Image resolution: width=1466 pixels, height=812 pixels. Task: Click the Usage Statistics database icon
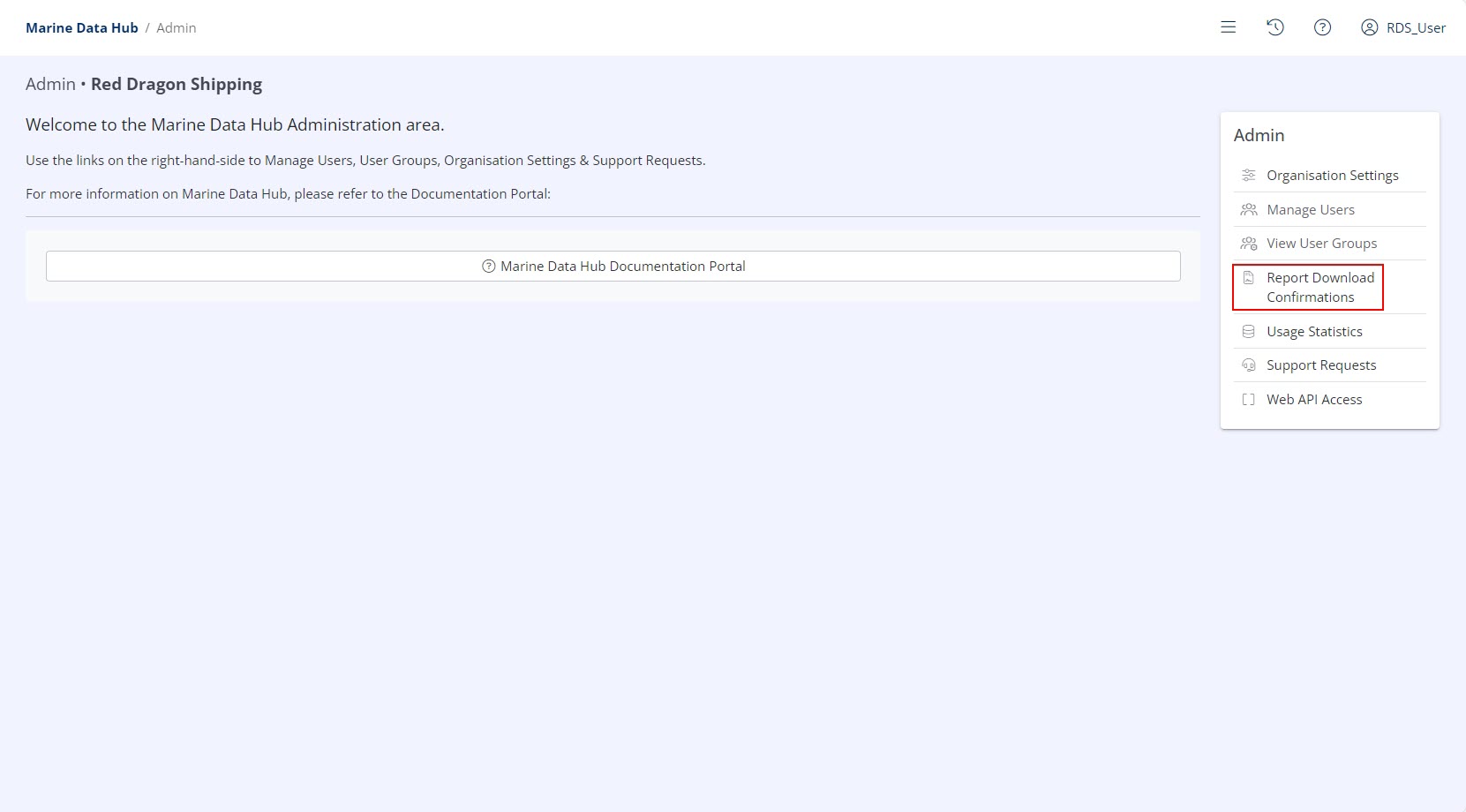tap(1248, 332)
